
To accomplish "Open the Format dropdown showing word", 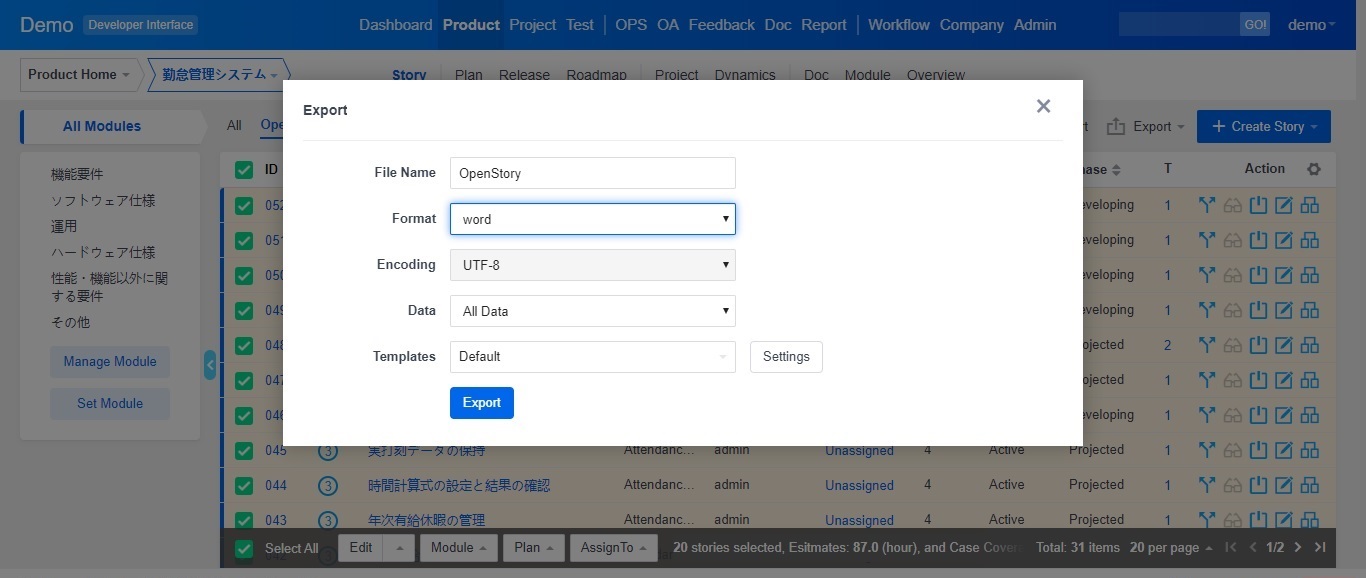I will tap(592, 219).
